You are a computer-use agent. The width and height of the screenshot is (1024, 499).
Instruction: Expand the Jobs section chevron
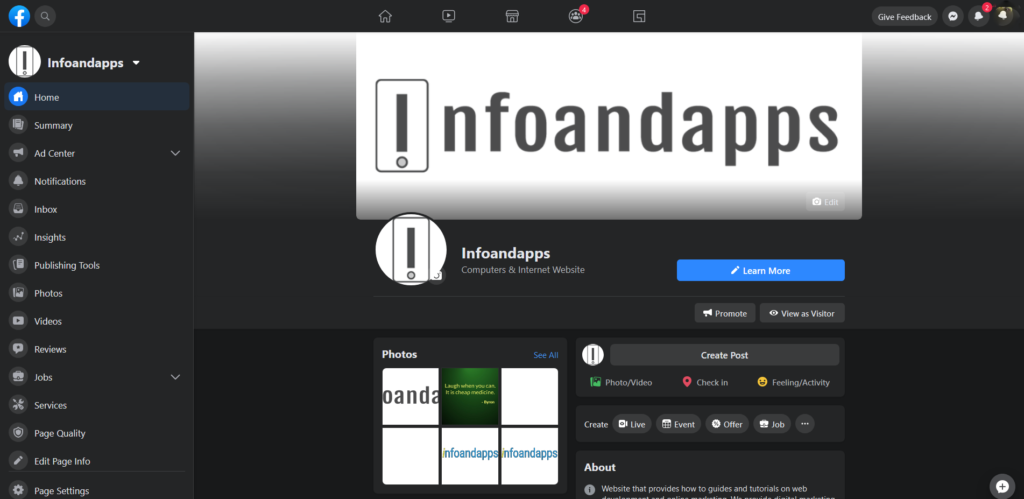pos(176,377)
